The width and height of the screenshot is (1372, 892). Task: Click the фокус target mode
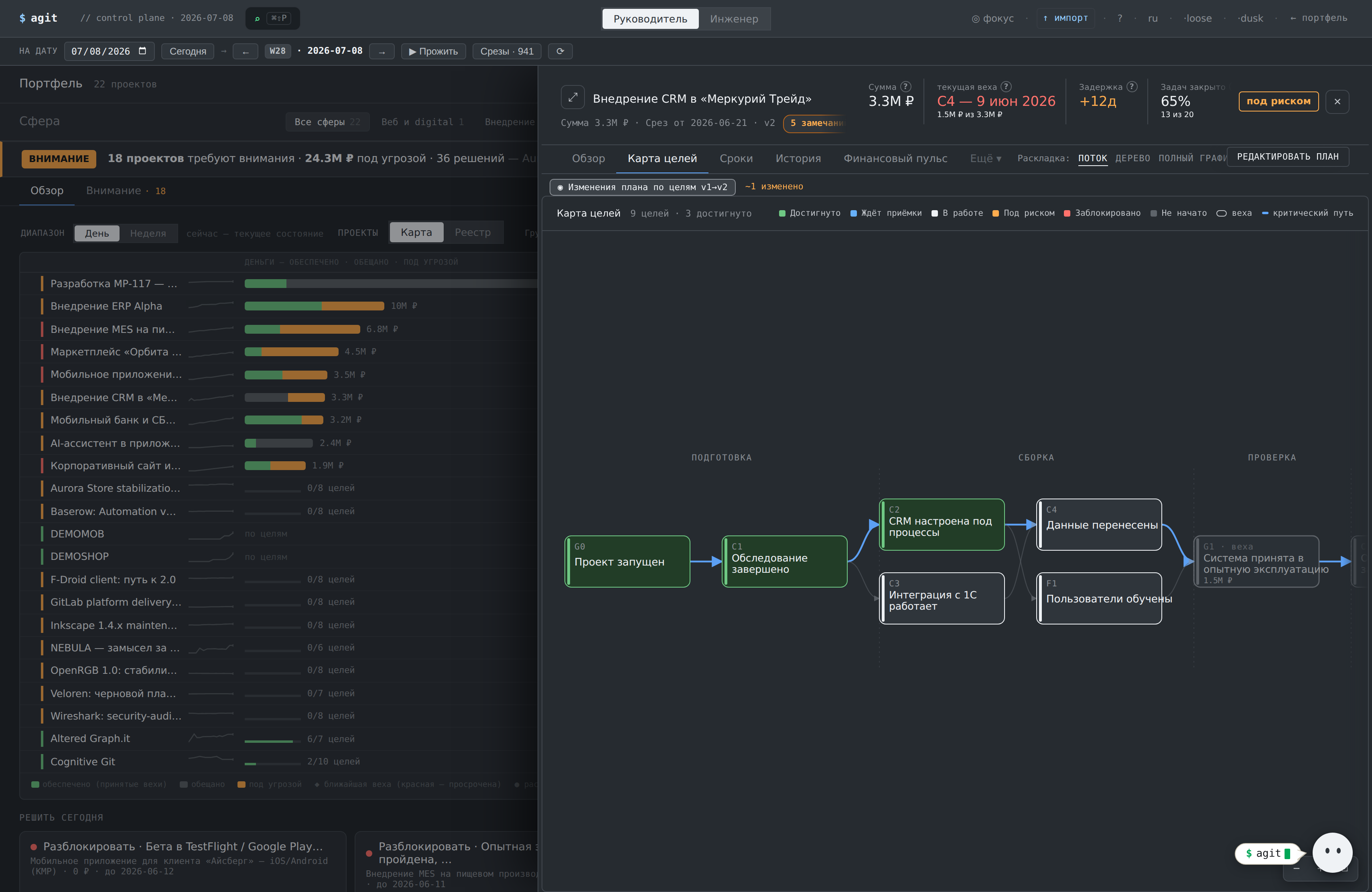point(992,18)
